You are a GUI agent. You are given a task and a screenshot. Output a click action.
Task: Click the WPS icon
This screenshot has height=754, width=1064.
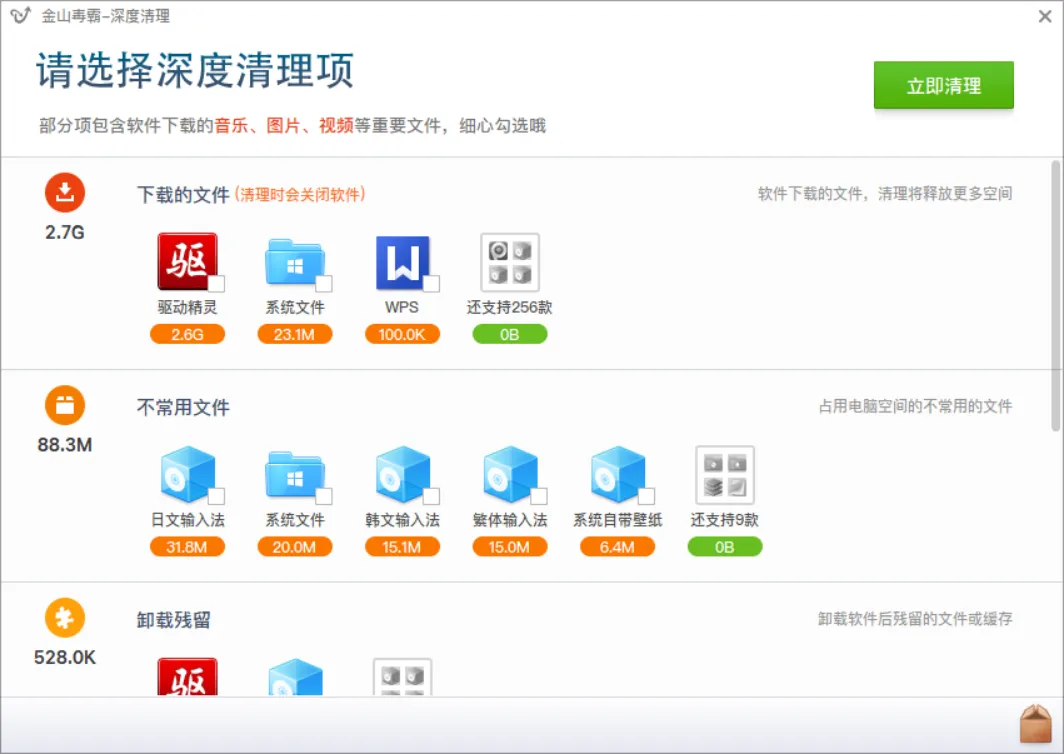[402, 263]
